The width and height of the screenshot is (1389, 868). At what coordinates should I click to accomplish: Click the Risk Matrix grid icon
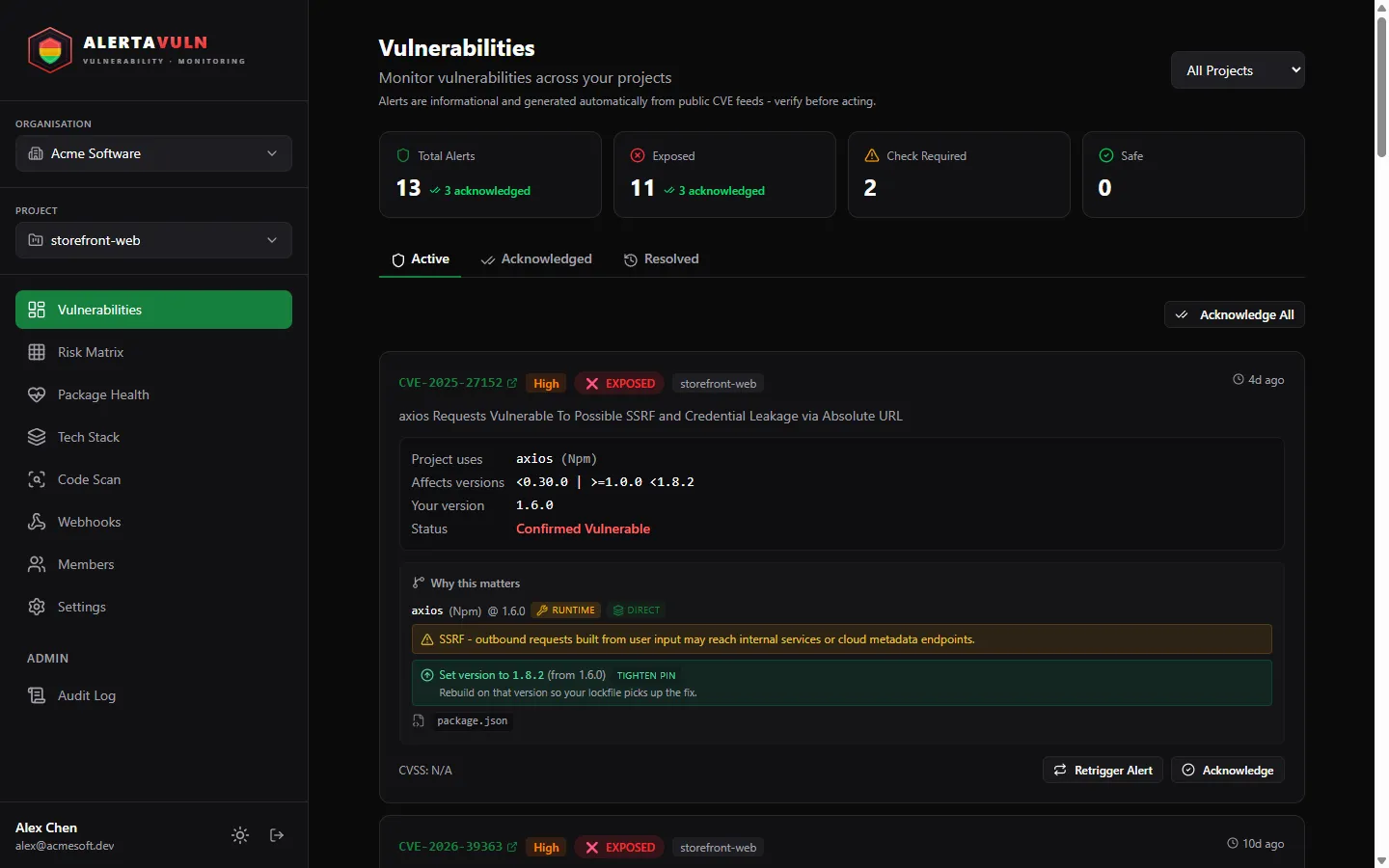(37, 352)
